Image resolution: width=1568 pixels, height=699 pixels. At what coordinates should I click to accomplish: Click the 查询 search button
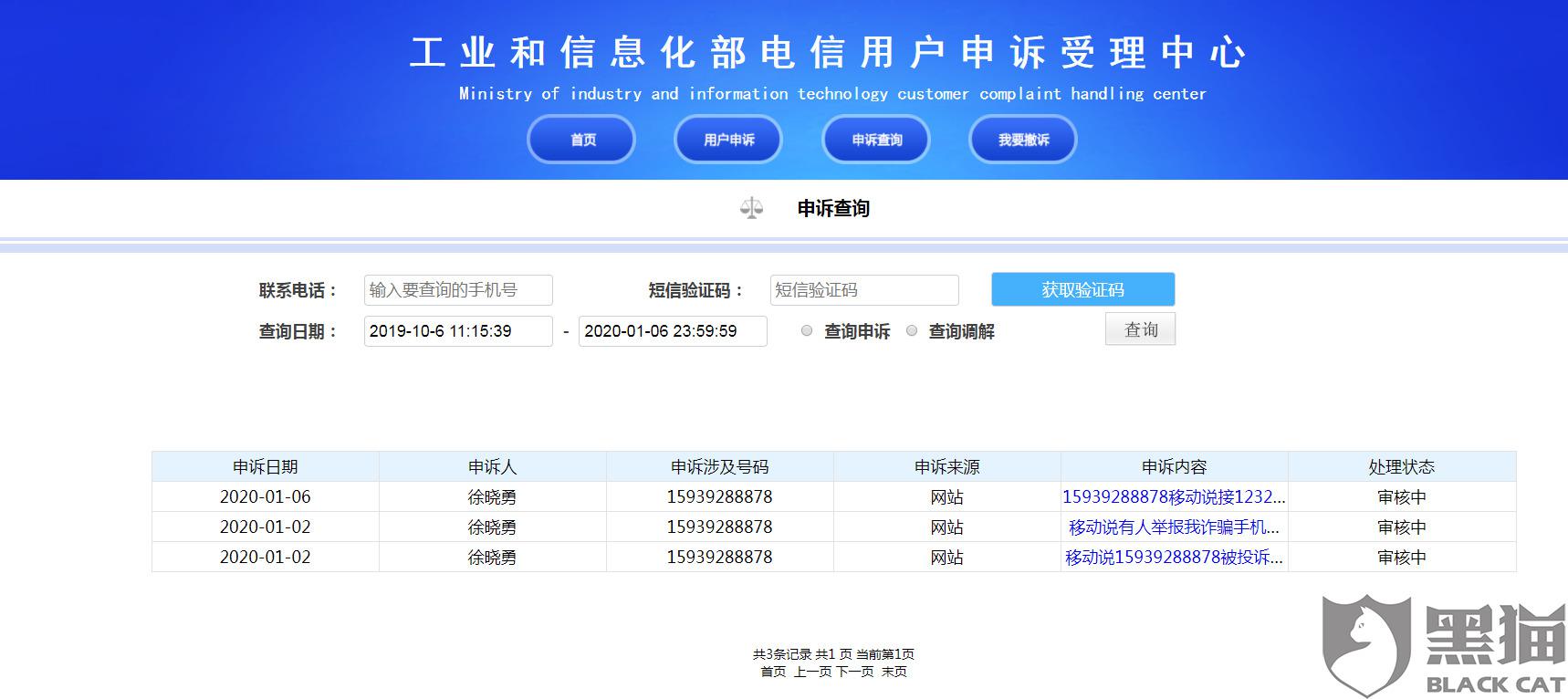click(x=1141, y=329)
